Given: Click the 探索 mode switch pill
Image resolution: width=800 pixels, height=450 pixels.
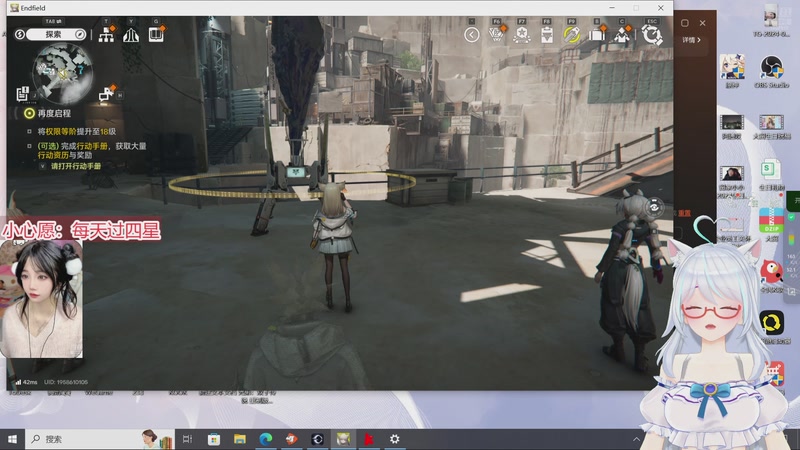Looking at the screenshot, I should pos(56,34).
